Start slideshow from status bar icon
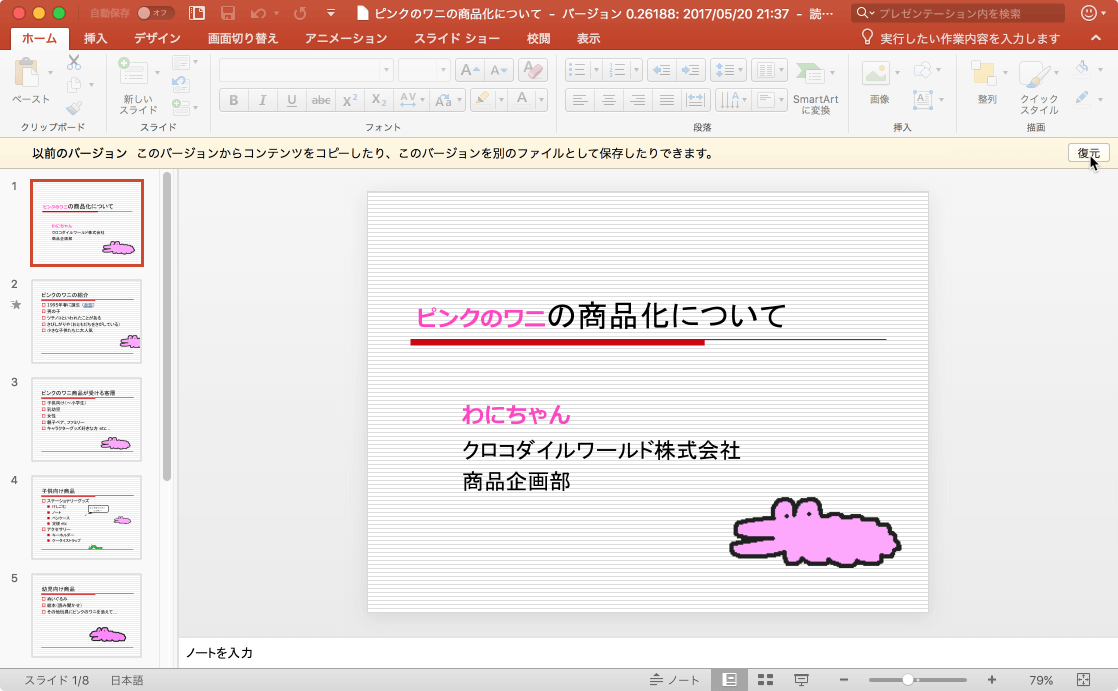 (x=801, y=680)
